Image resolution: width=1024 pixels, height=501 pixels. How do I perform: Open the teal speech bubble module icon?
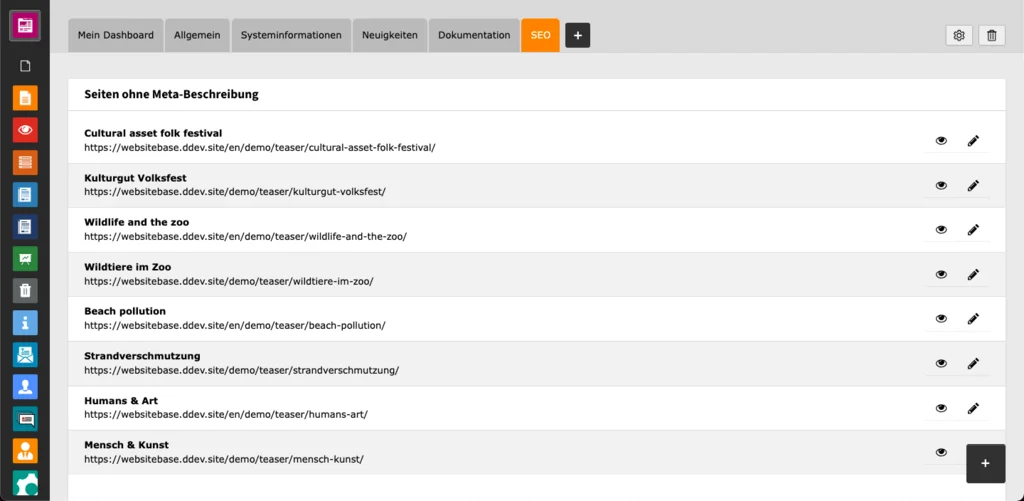(25, 419)
